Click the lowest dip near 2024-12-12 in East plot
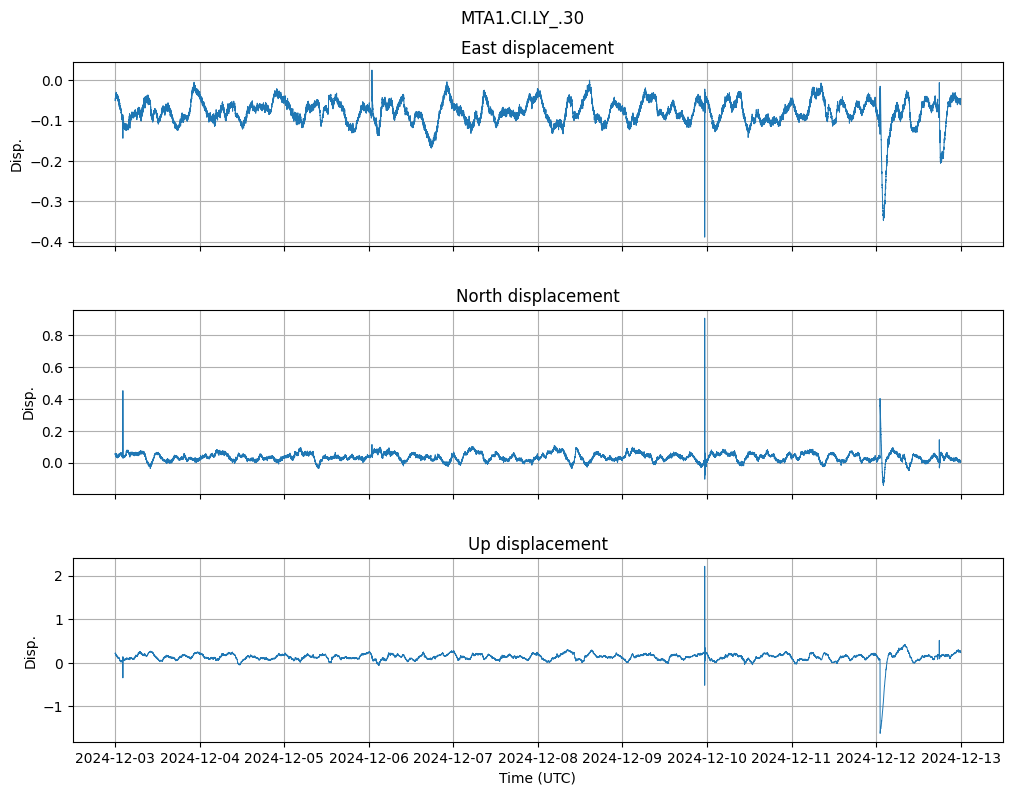 point(883,219)
